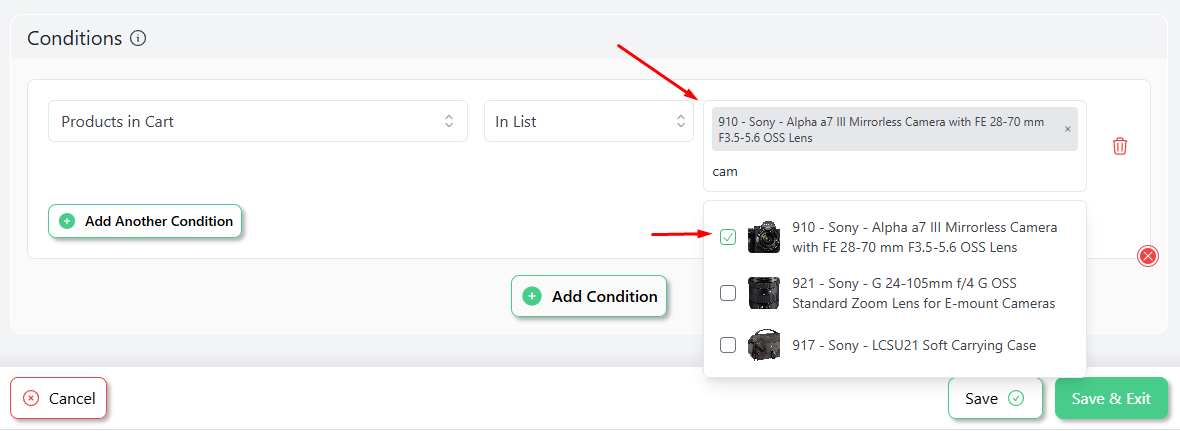The height and width of the screenshot is (431, 1180).
Task: Open the In List operator dropdown
Action: click(588, 121)
